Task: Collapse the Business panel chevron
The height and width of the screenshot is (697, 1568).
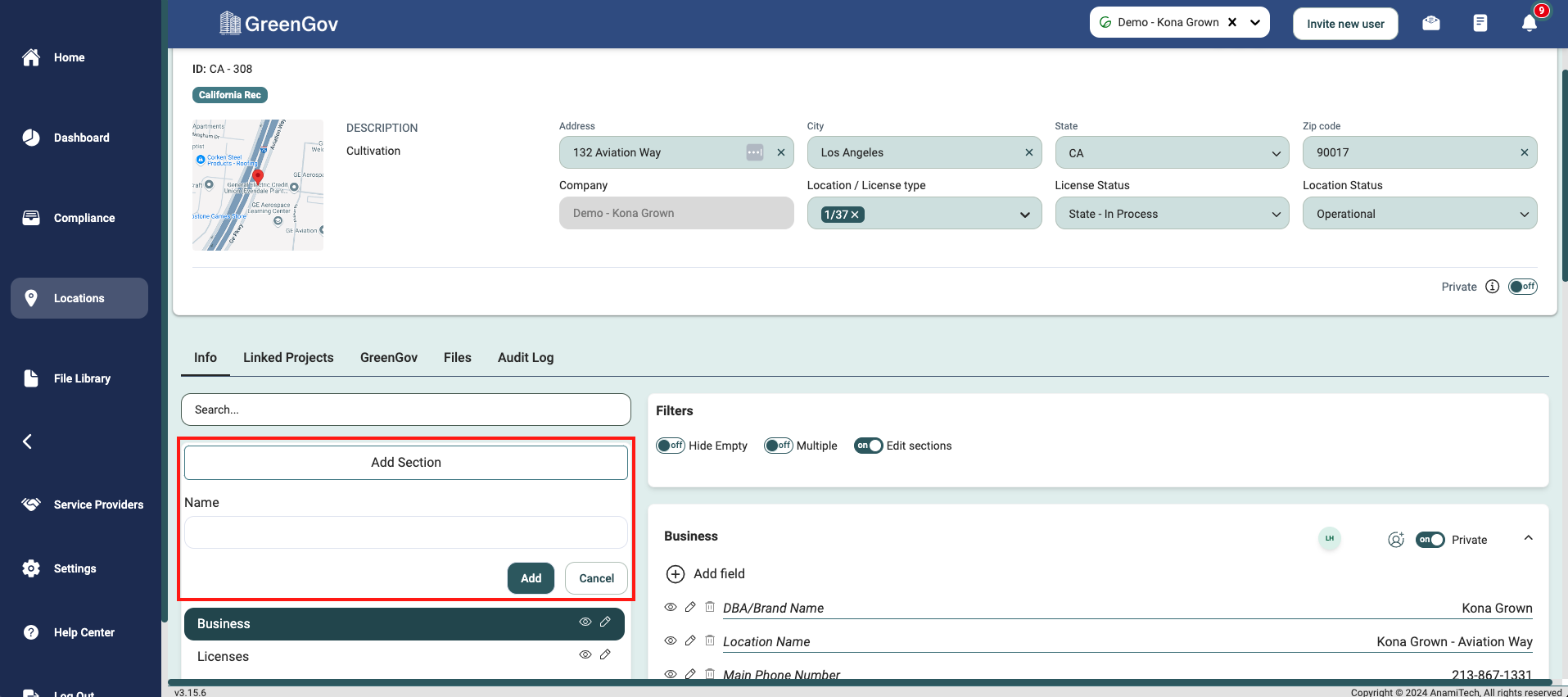Action: pyautogui.click(x=1528, y=538)
